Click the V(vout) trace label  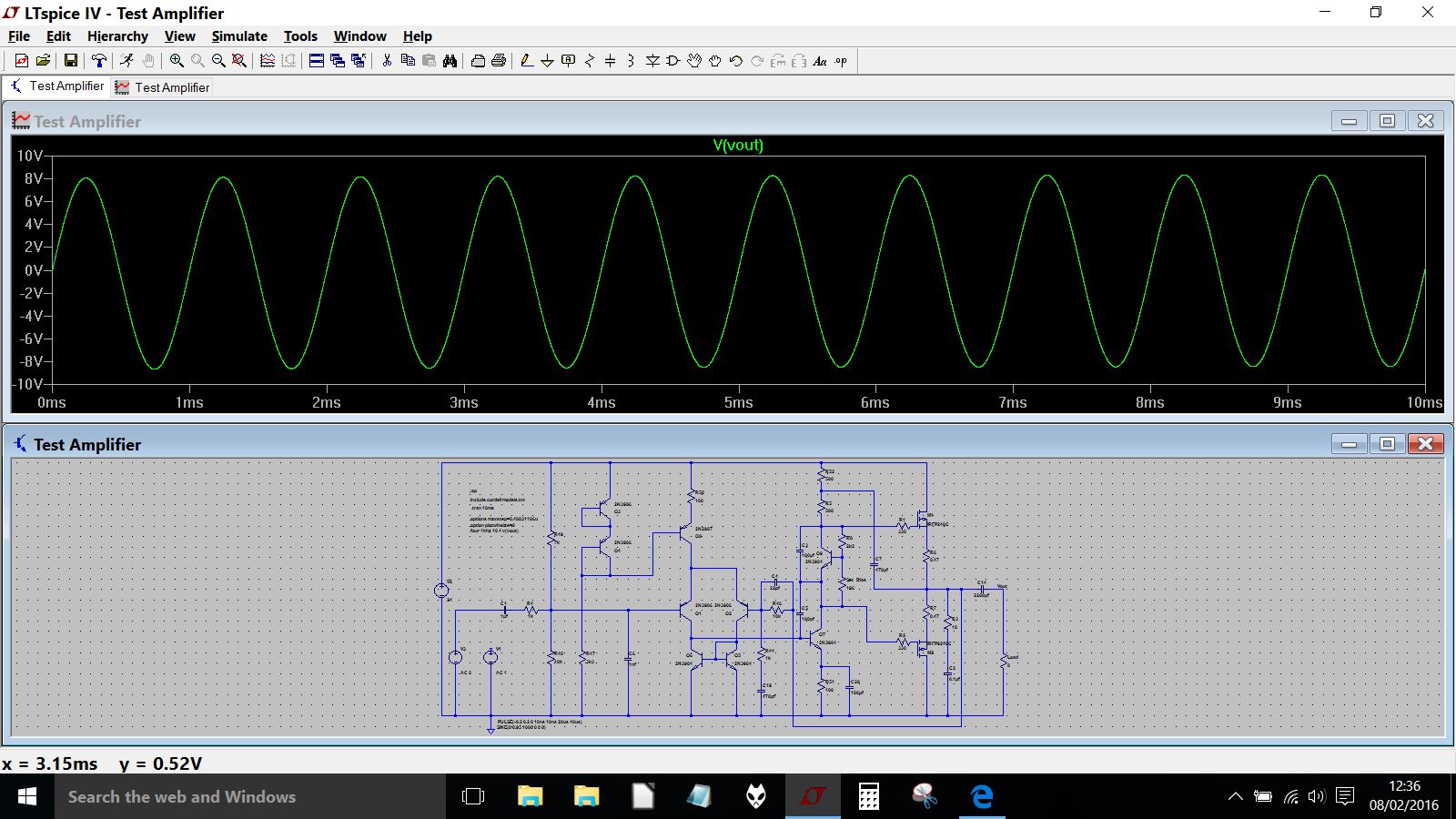tap(738, 146)
